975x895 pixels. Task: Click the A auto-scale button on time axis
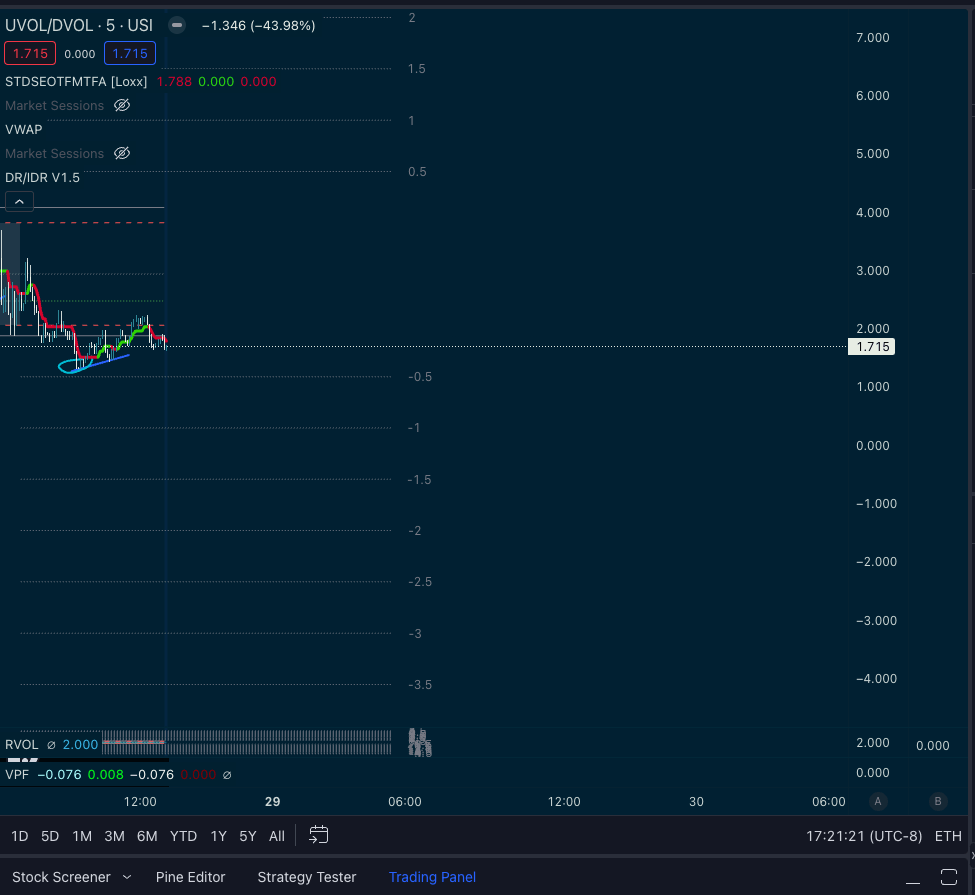[878, 801]
